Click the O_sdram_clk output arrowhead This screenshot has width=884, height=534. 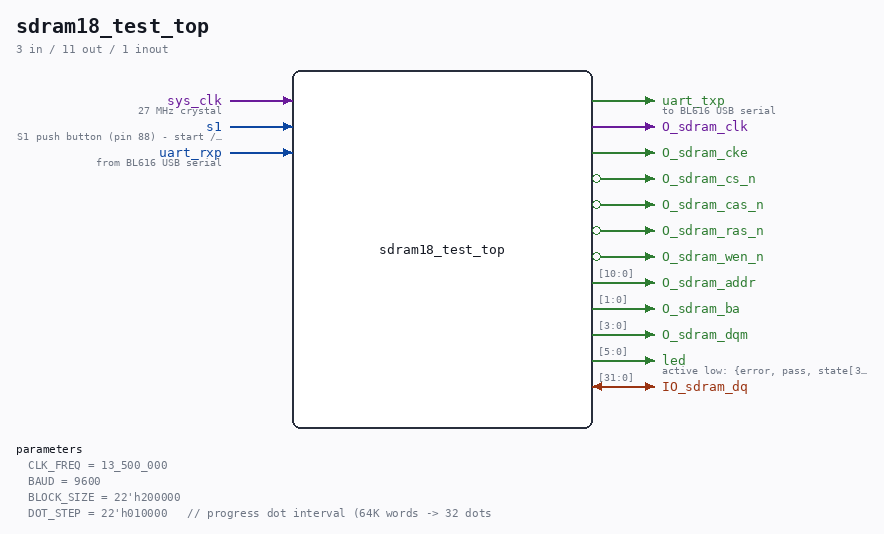pos(650,127)
